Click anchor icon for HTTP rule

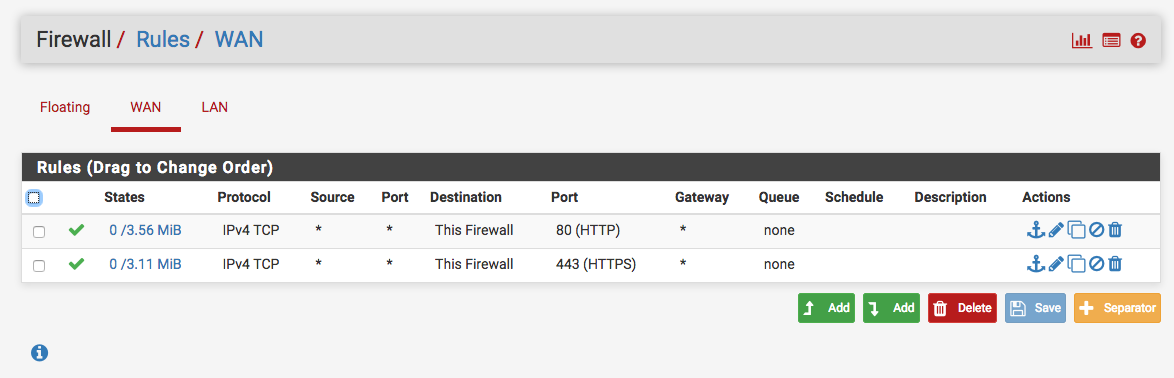pos(1035,230)
